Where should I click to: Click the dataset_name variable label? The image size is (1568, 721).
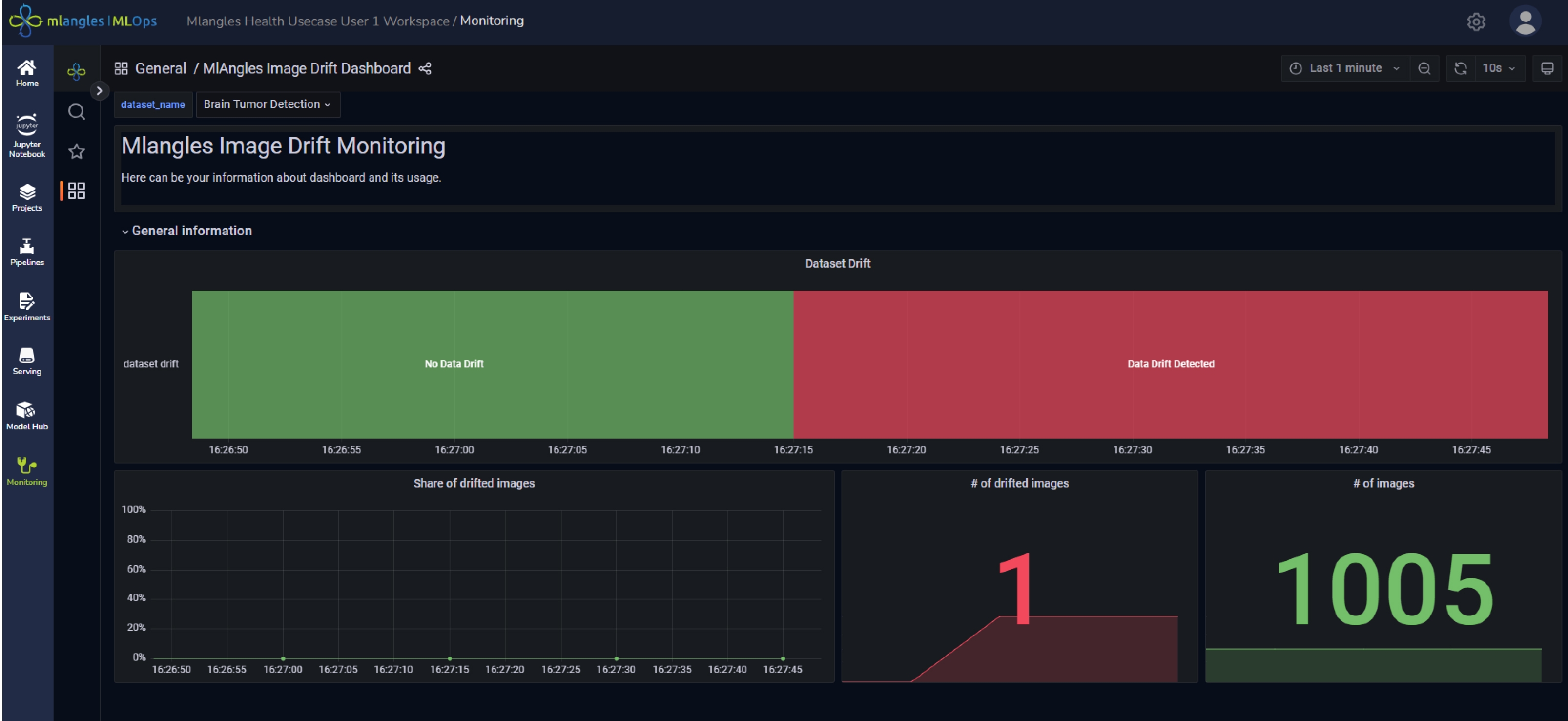click(x=153, y=104)
